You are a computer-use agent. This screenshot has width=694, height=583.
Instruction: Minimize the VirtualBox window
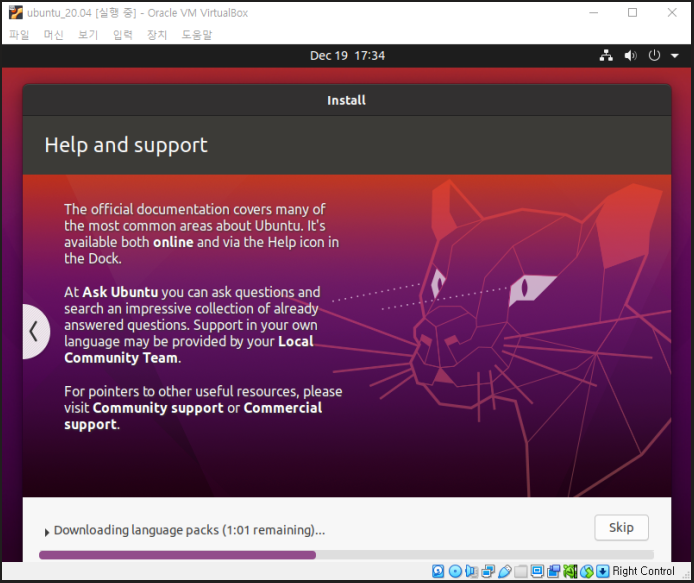coord(594,12)
